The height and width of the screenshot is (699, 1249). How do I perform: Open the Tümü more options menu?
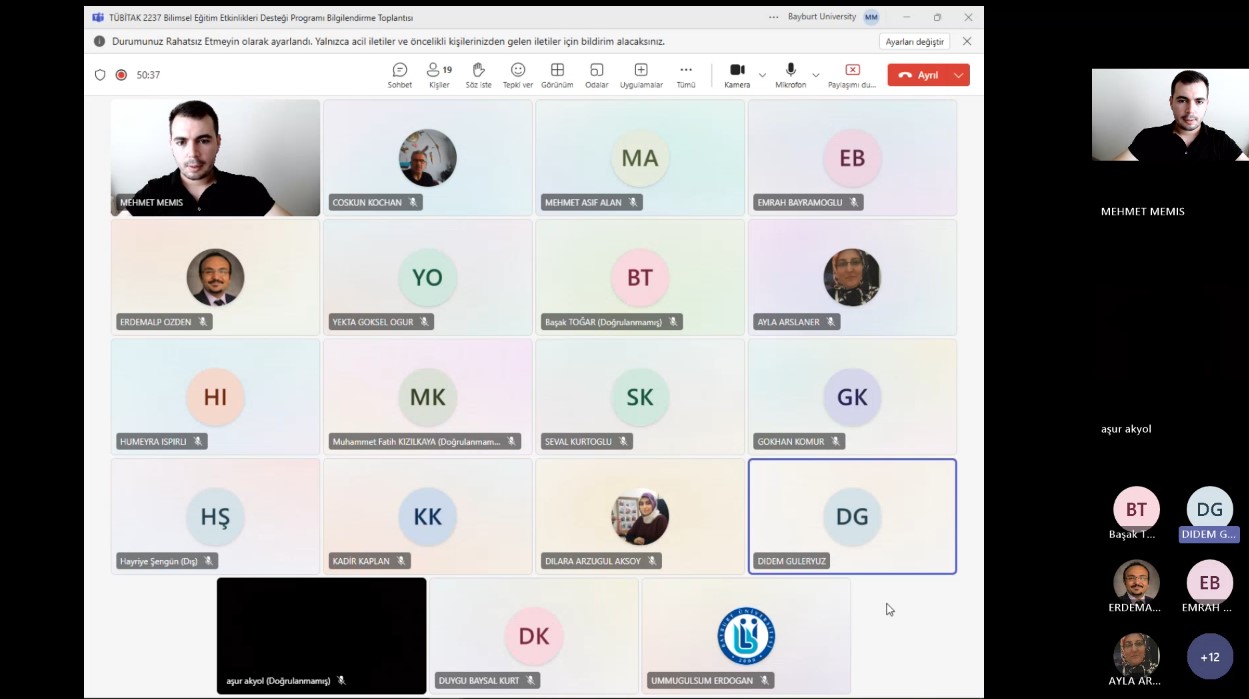tap(685, 75)
